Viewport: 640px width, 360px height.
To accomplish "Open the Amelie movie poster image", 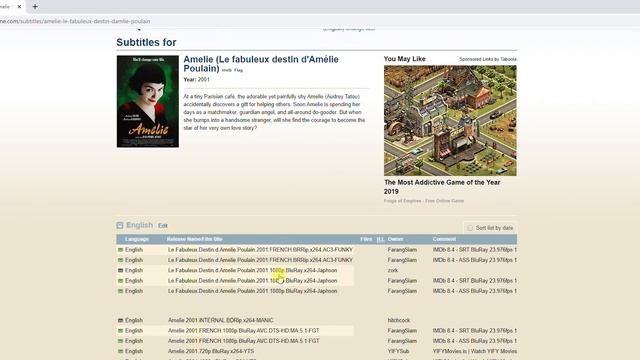I will coord(148,102).
